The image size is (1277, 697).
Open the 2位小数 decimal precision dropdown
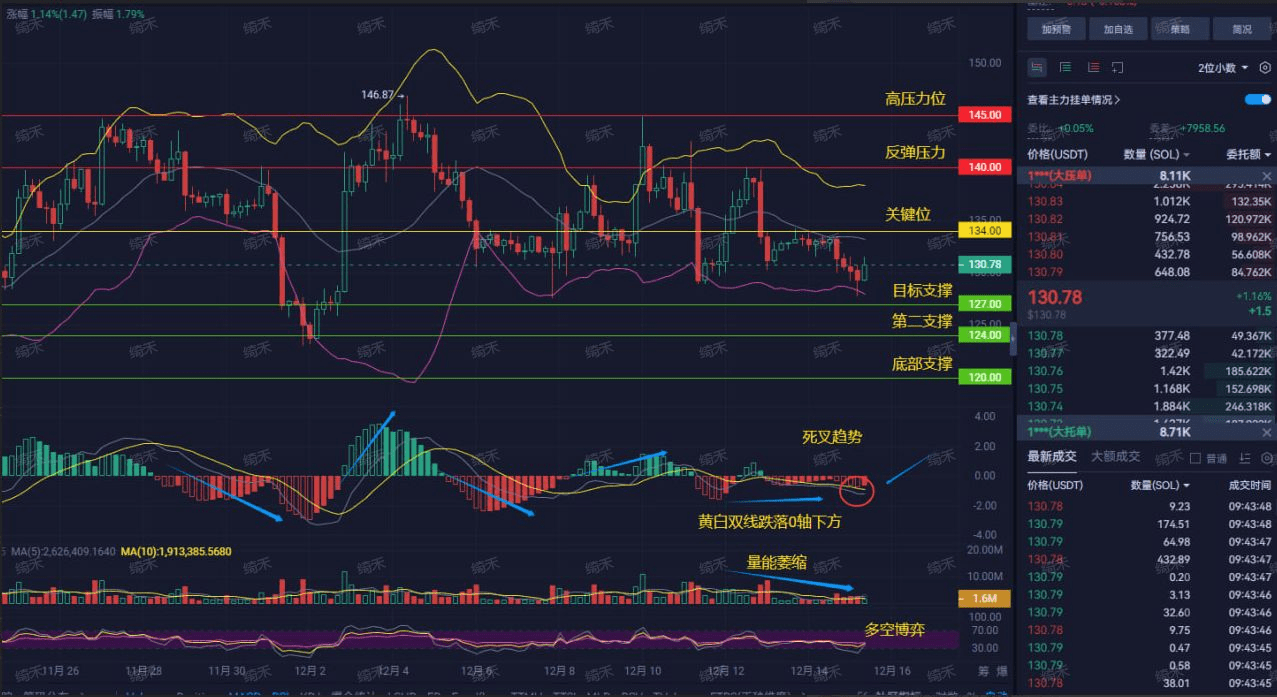[1223, 68]
